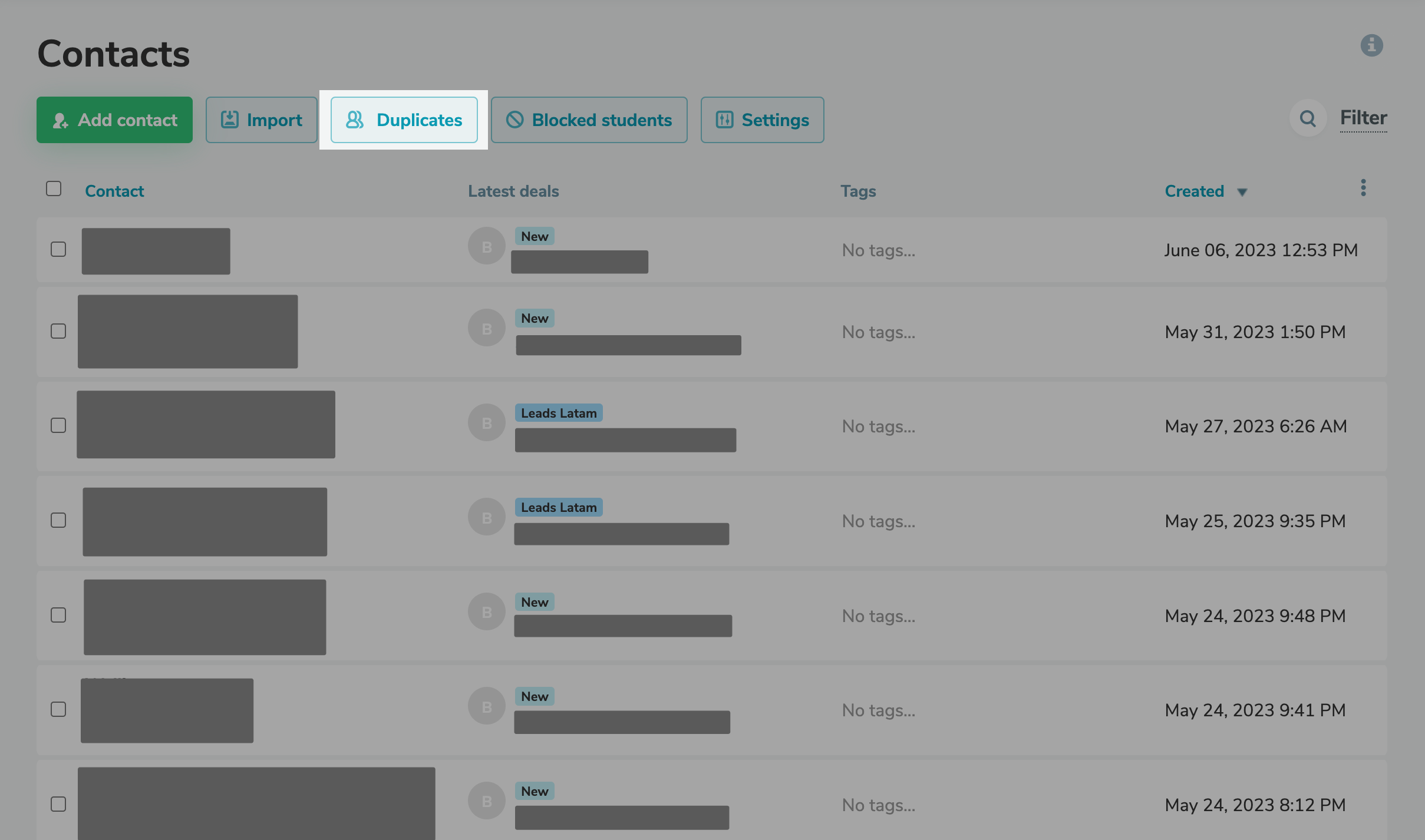Open the column options three-dot menu
This screenshot has height=840, width=1425.
(1363, 187)
